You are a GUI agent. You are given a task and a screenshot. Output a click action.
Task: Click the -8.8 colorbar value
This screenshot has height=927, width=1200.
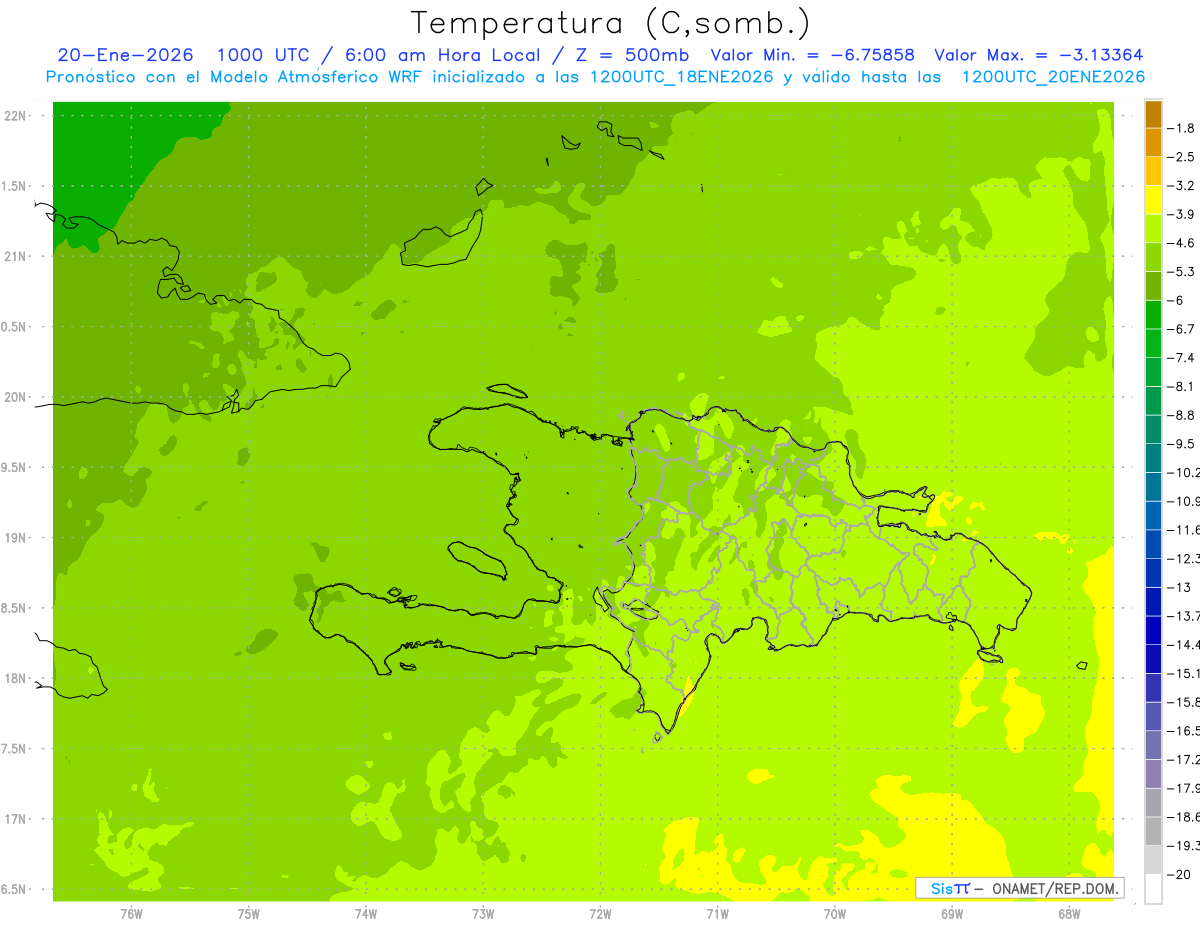click(x=1182, y=415)
